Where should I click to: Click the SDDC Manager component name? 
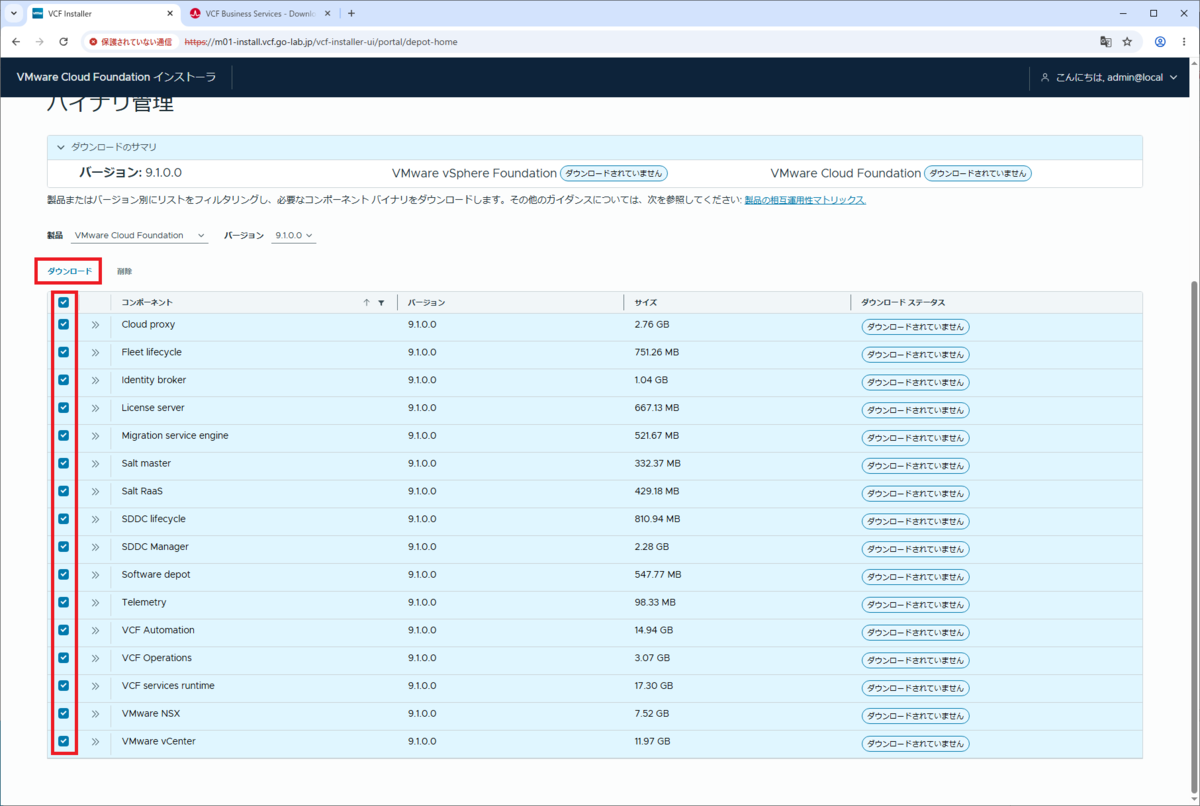(x=155, y=547)
